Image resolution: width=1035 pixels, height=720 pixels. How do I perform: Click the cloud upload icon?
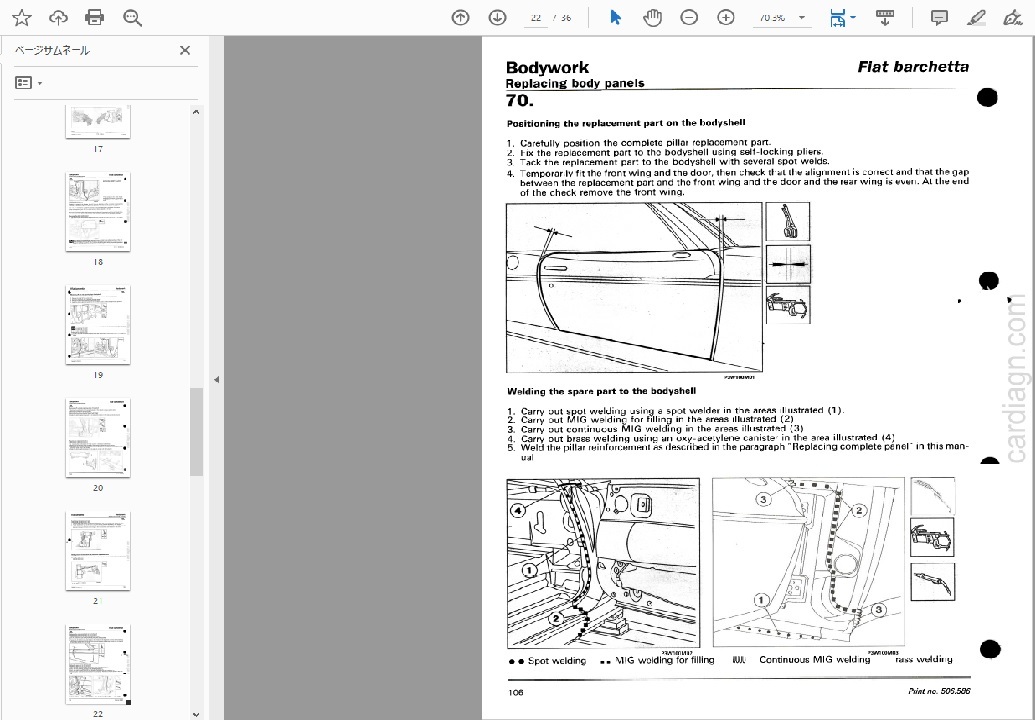[x=58, y=18]
